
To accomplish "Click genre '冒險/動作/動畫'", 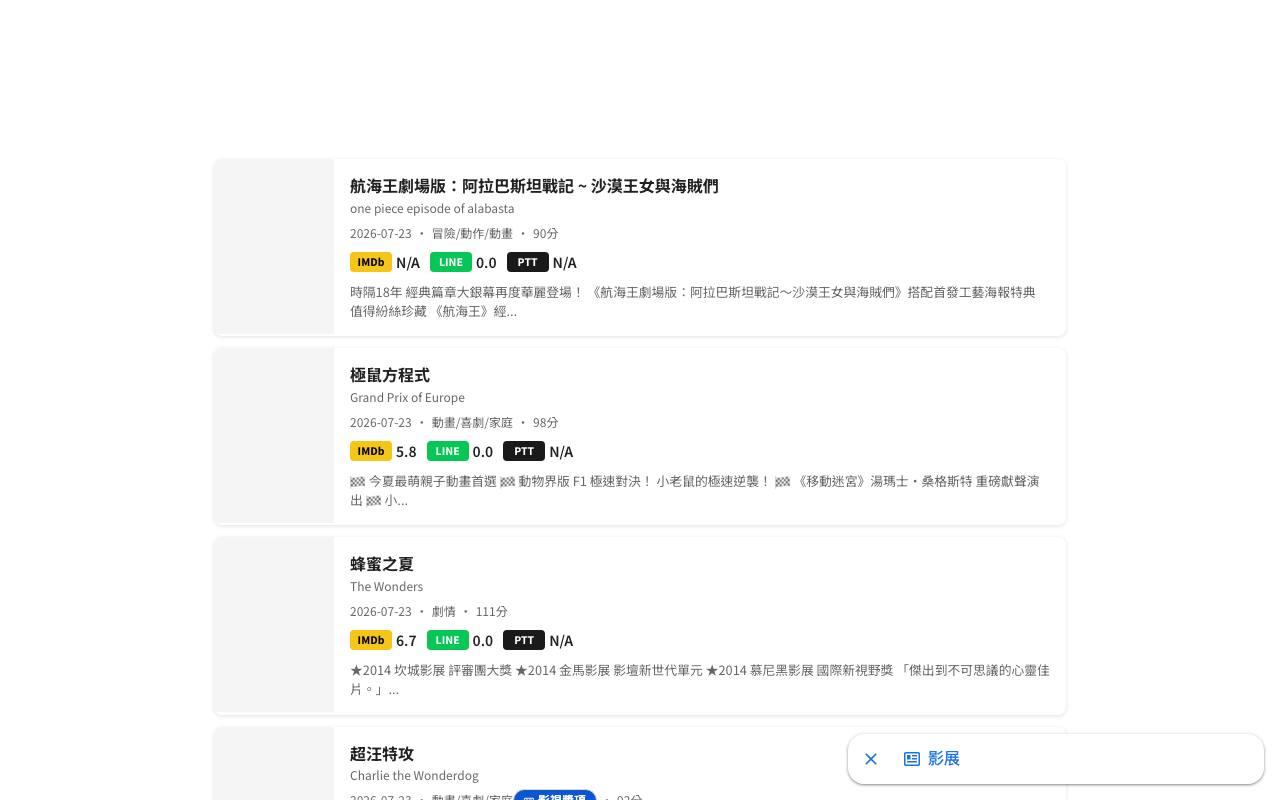I will (x=472, y=234).
